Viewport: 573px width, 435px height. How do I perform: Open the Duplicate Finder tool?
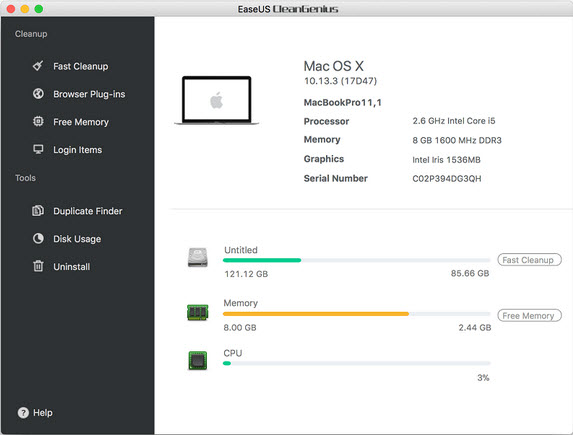pos(88,211)
